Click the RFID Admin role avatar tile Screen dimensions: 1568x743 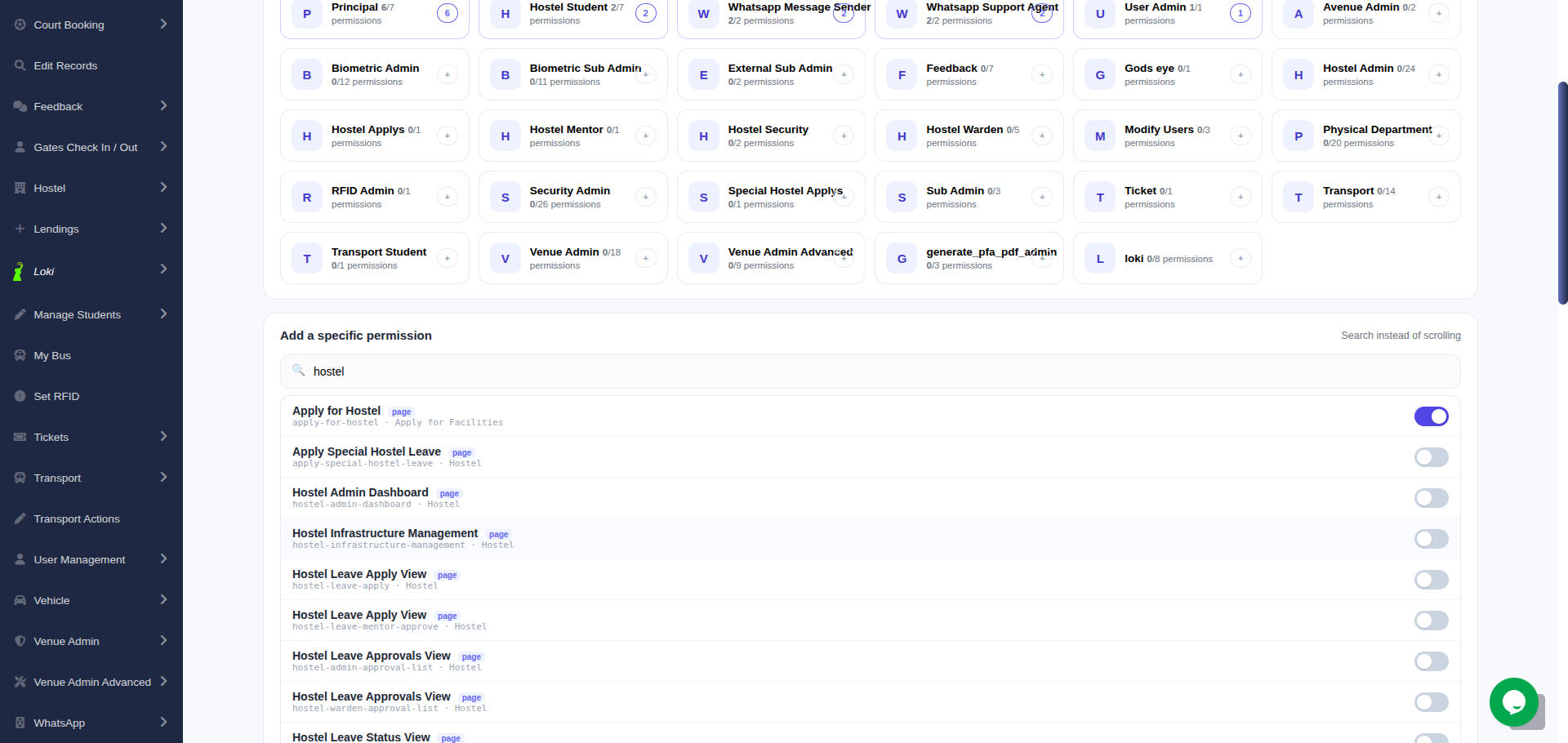click(x=307, y=197)
